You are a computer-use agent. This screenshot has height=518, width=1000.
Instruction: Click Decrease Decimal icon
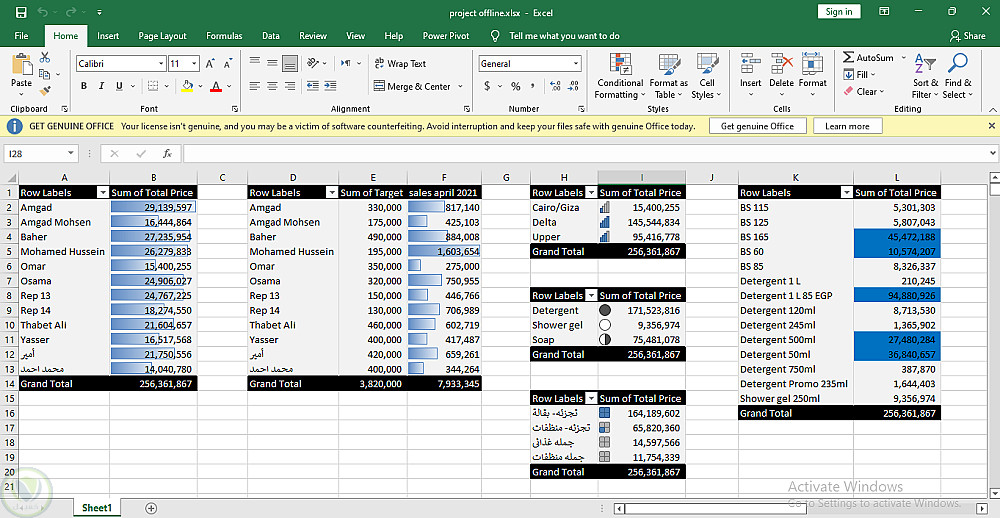click(573, 86)
